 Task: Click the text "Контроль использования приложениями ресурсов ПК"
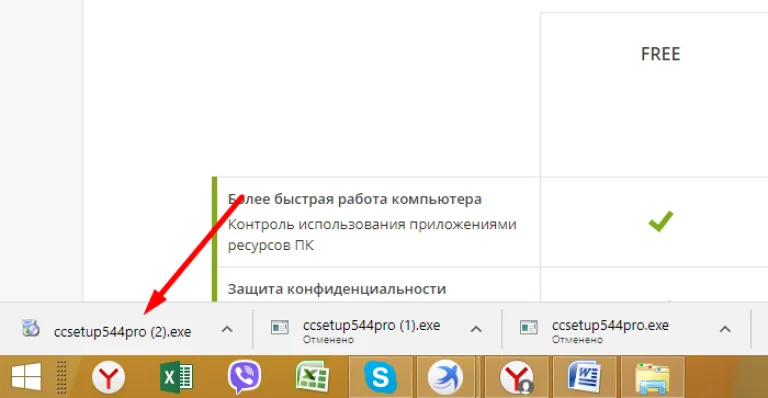click(372, 234)
